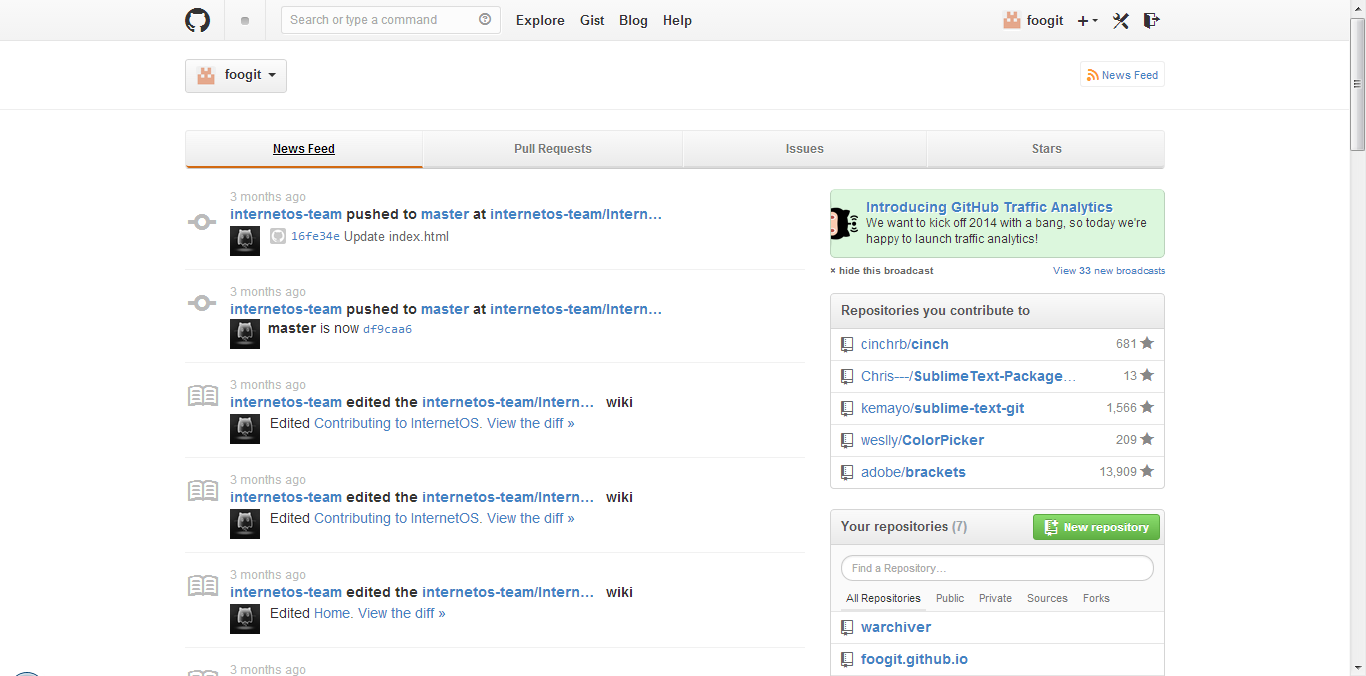This screenshot has width=1366, height=676.
Task: Click the star icon beside 13,909
Action: click(x=1147, y=471)
